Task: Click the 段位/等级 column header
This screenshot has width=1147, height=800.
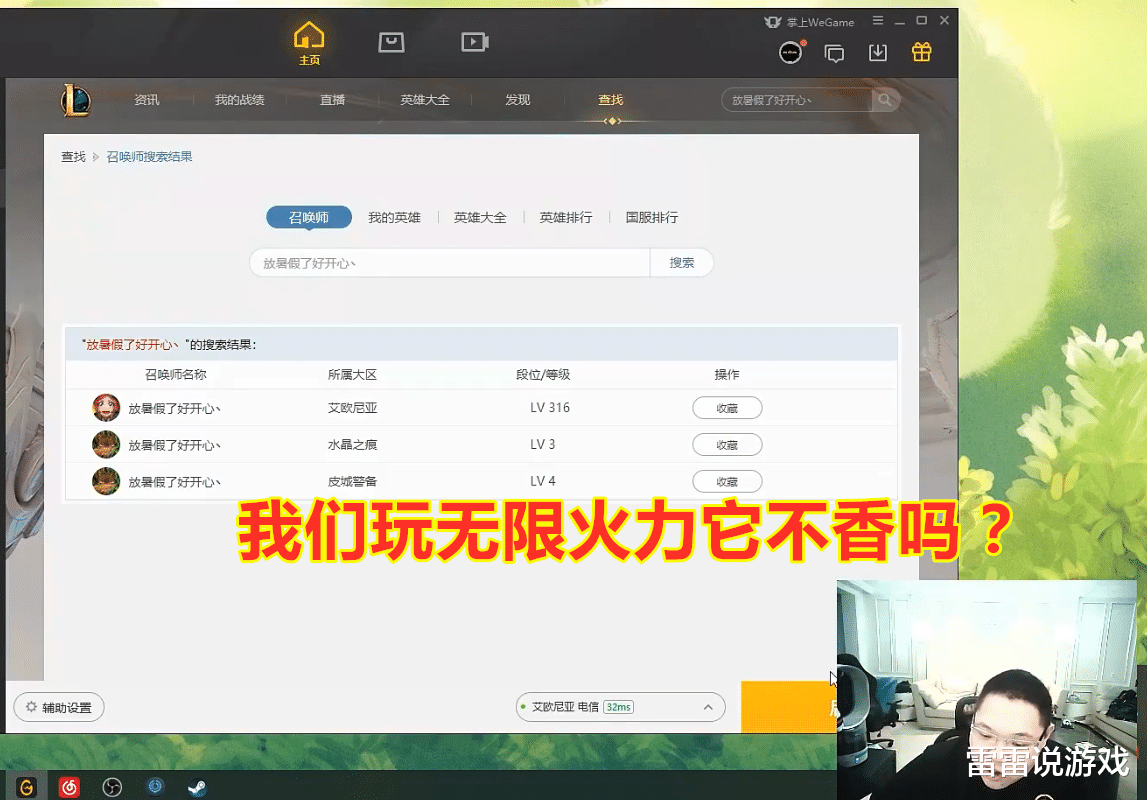Action: (x=543, y=374)
